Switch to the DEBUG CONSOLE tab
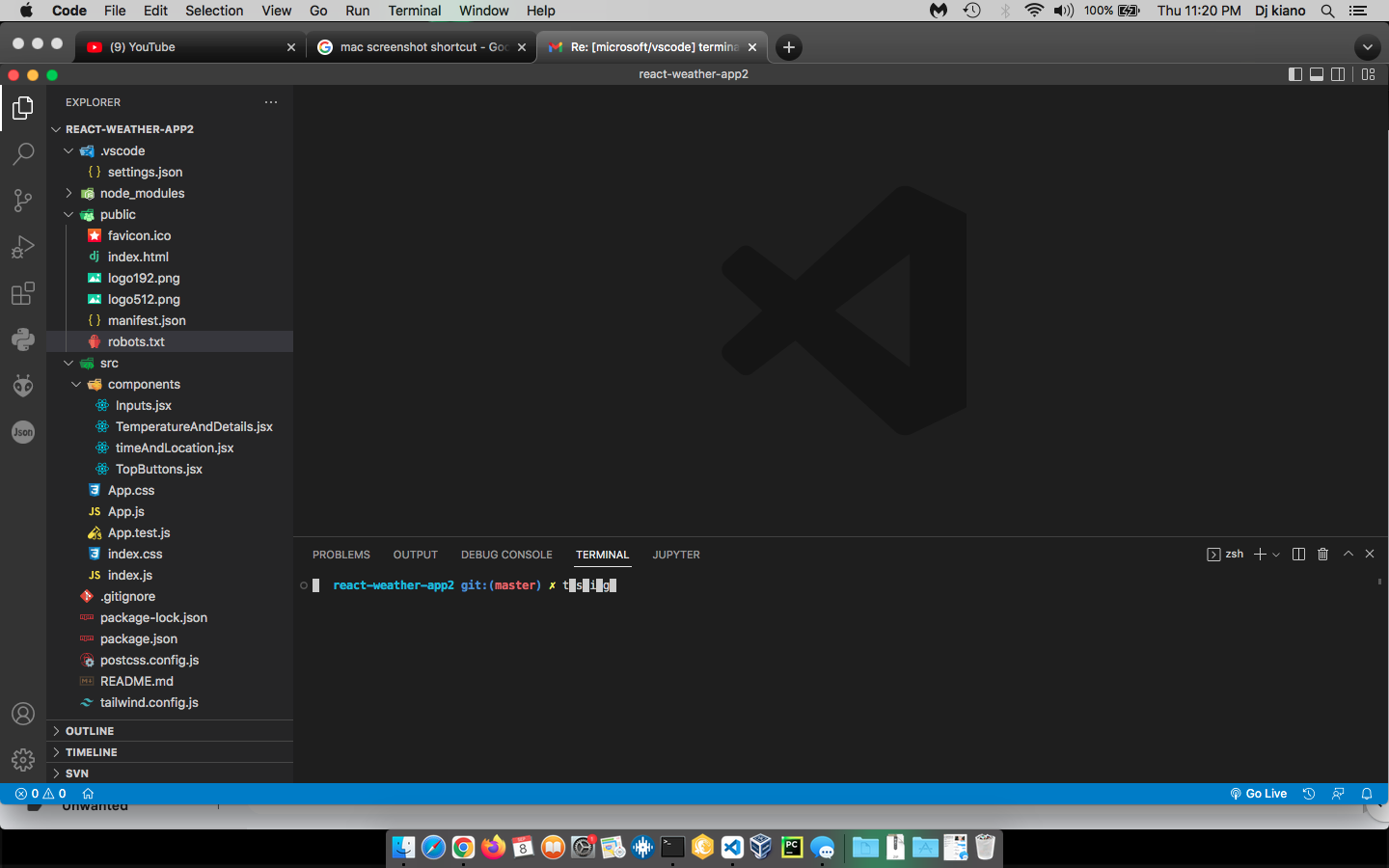 (x=506, y=555)
